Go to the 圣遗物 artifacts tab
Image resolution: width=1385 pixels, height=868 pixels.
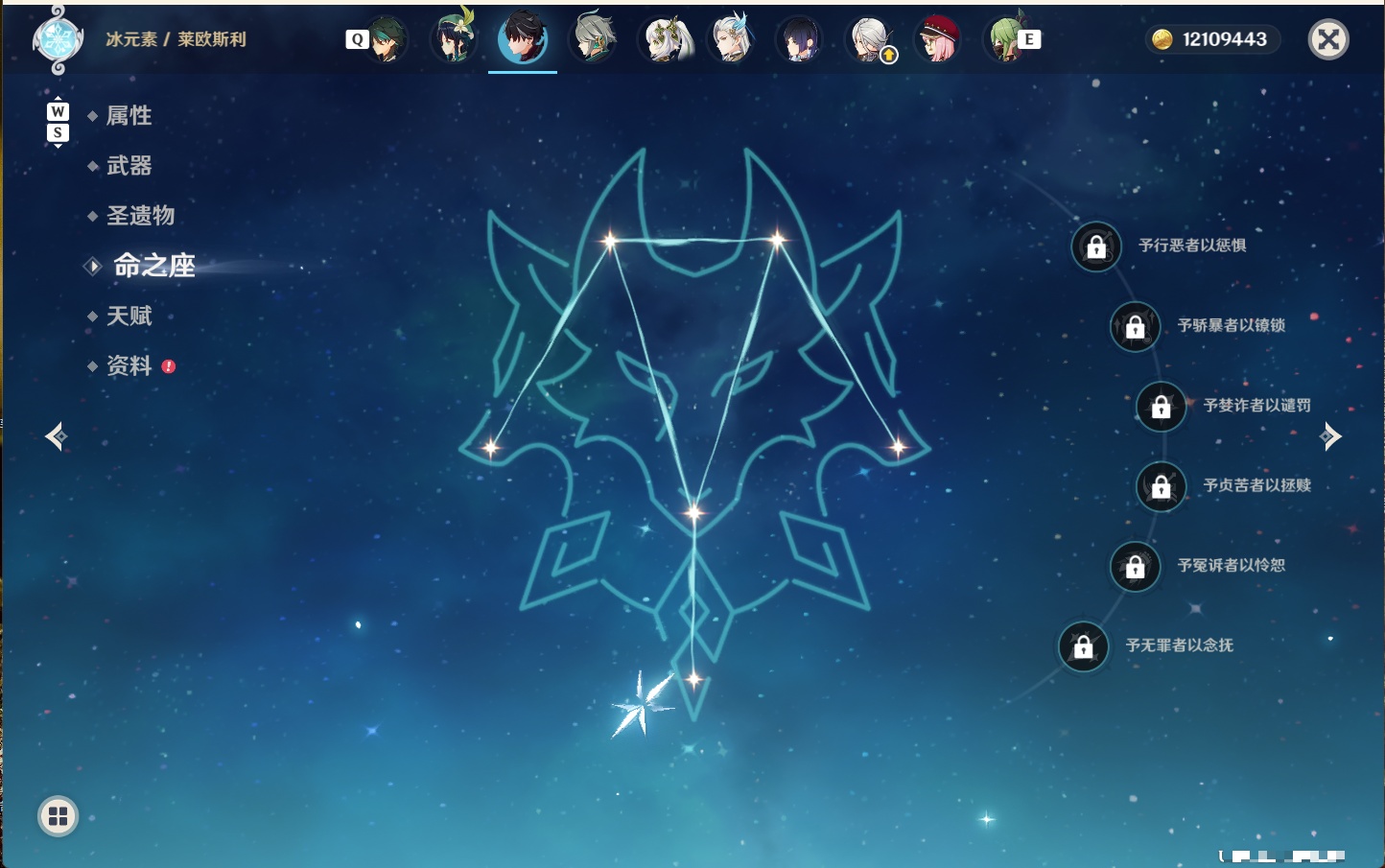(x=140, y=216)
